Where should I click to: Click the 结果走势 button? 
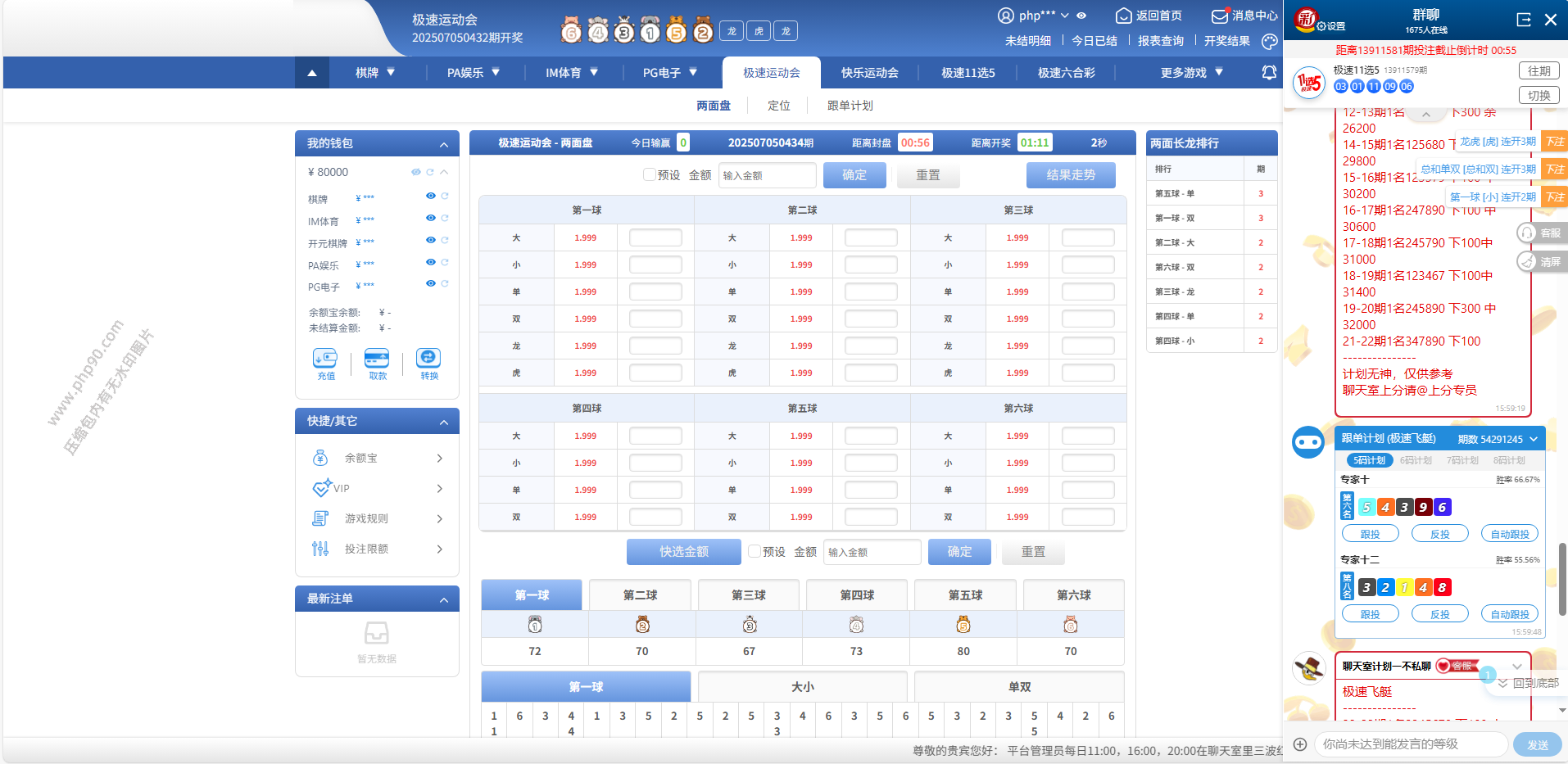click(x=1071, y=175)
